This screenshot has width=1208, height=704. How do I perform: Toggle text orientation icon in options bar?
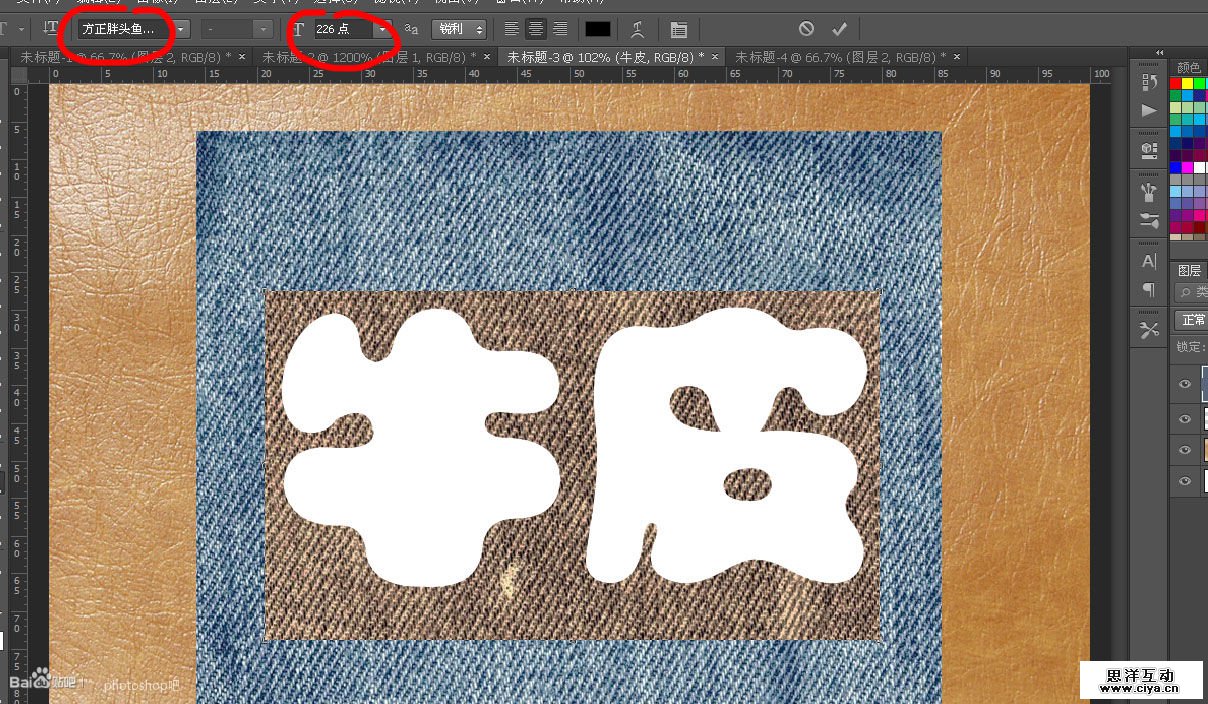[51, 29]
